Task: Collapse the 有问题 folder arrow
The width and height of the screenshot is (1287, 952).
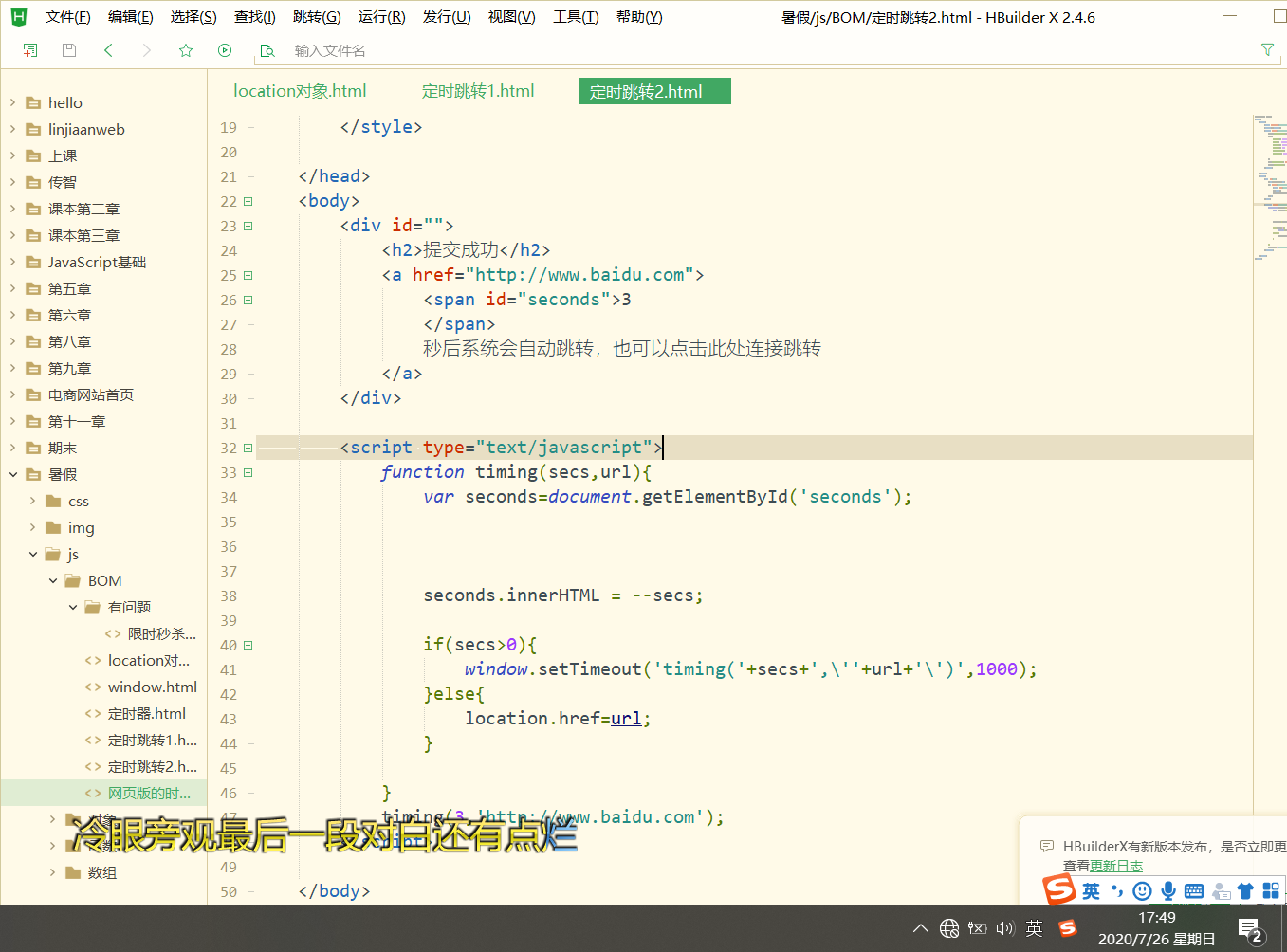Action: coord(72,607)
